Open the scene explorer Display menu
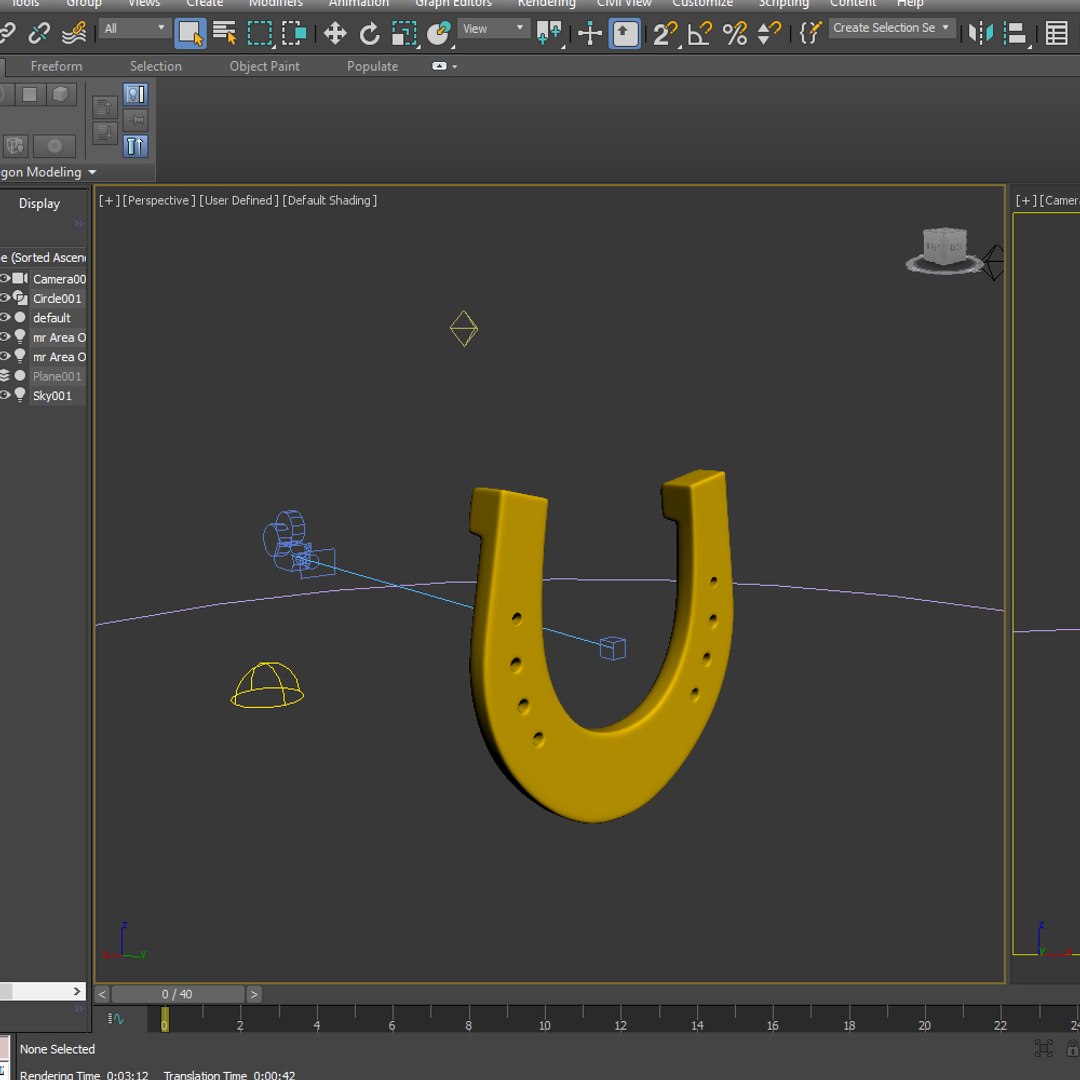This screenshot has height=1080, width=1080. [x=39, y=203]
